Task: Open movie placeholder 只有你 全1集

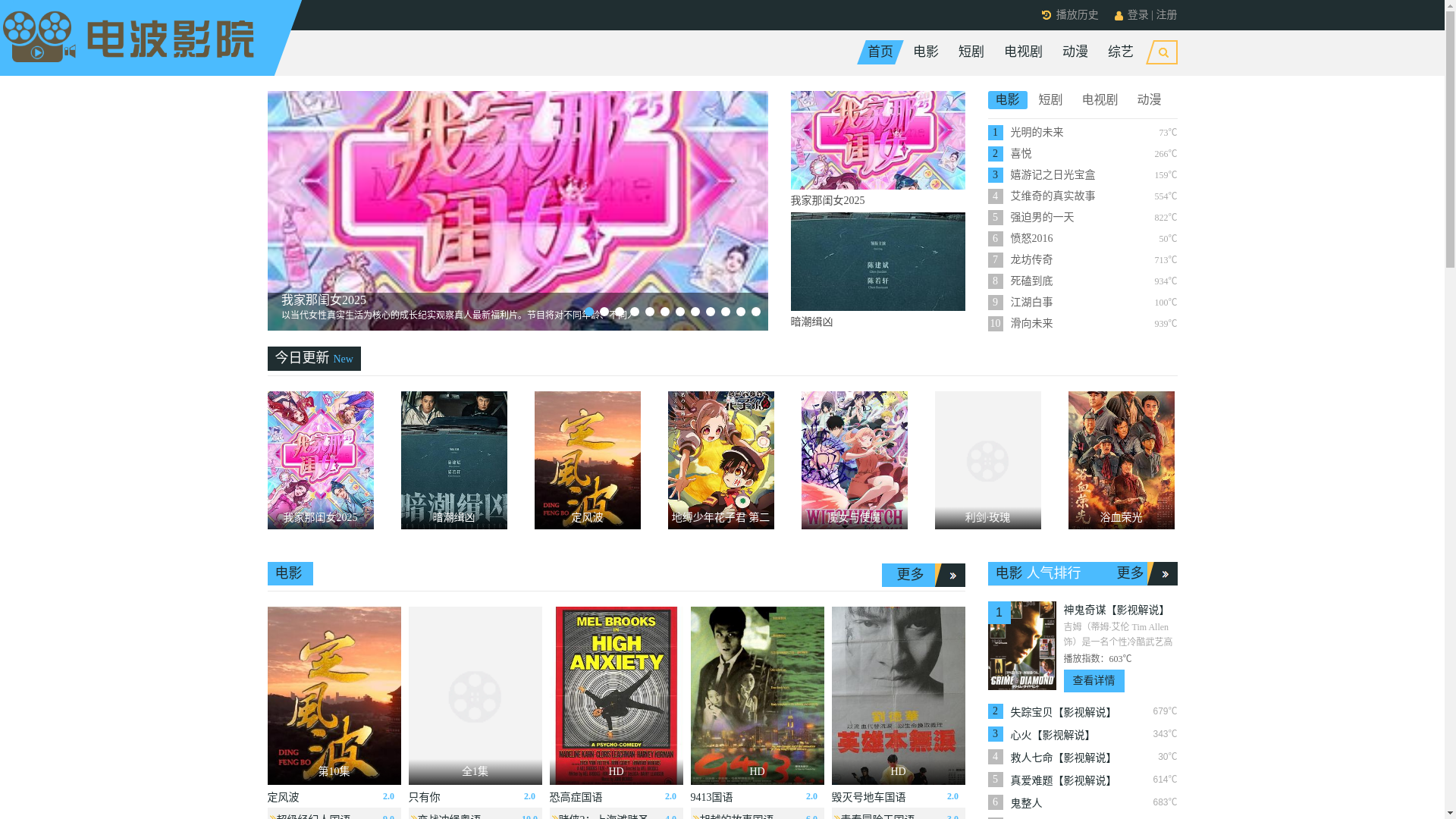Action: point(475,695)
